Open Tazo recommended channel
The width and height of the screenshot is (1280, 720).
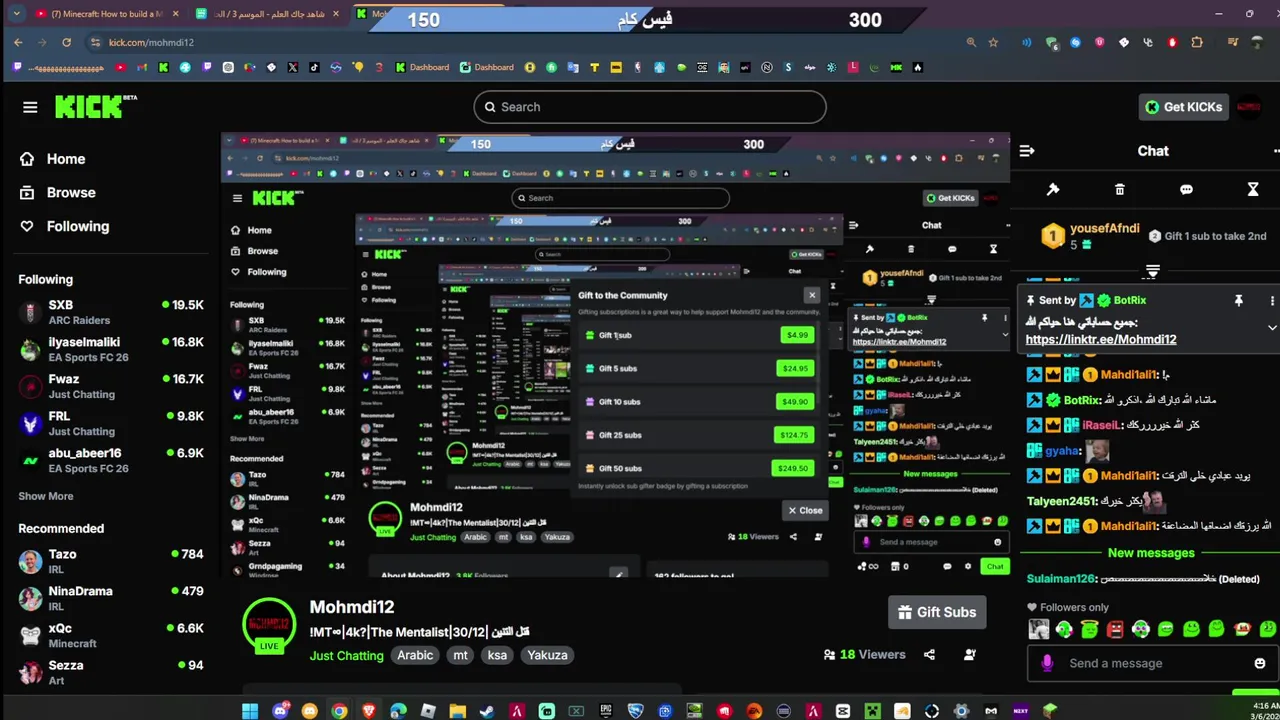pyautogui.click(x=111, y=561)
